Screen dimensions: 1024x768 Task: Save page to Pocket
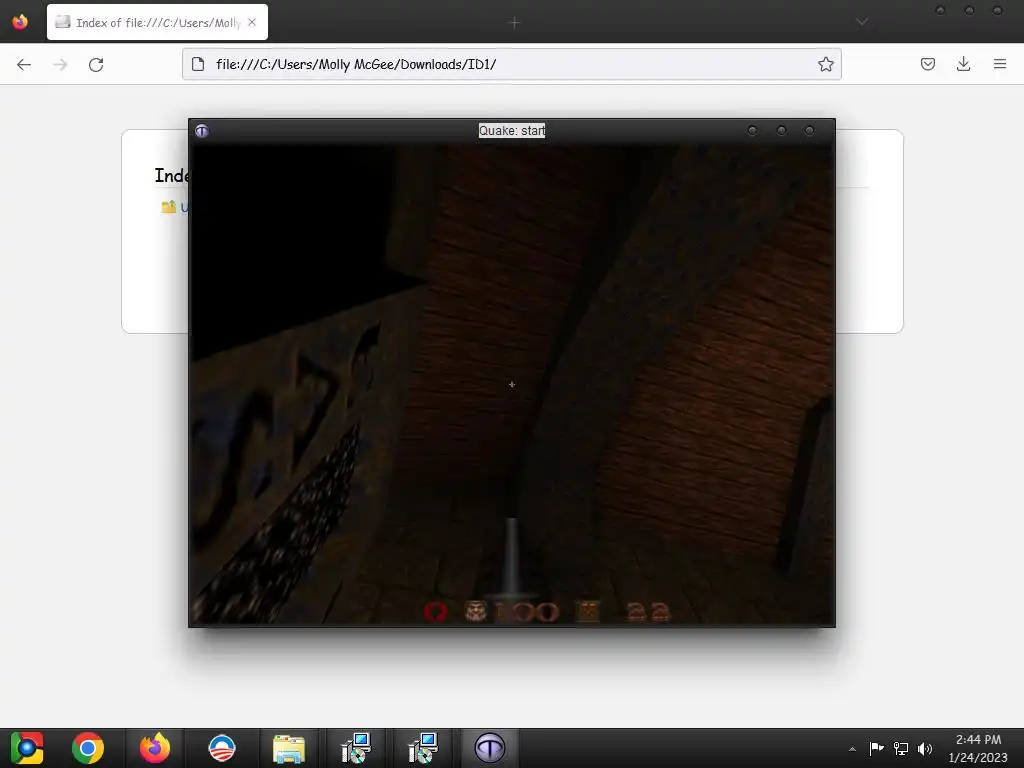(927, 64)
